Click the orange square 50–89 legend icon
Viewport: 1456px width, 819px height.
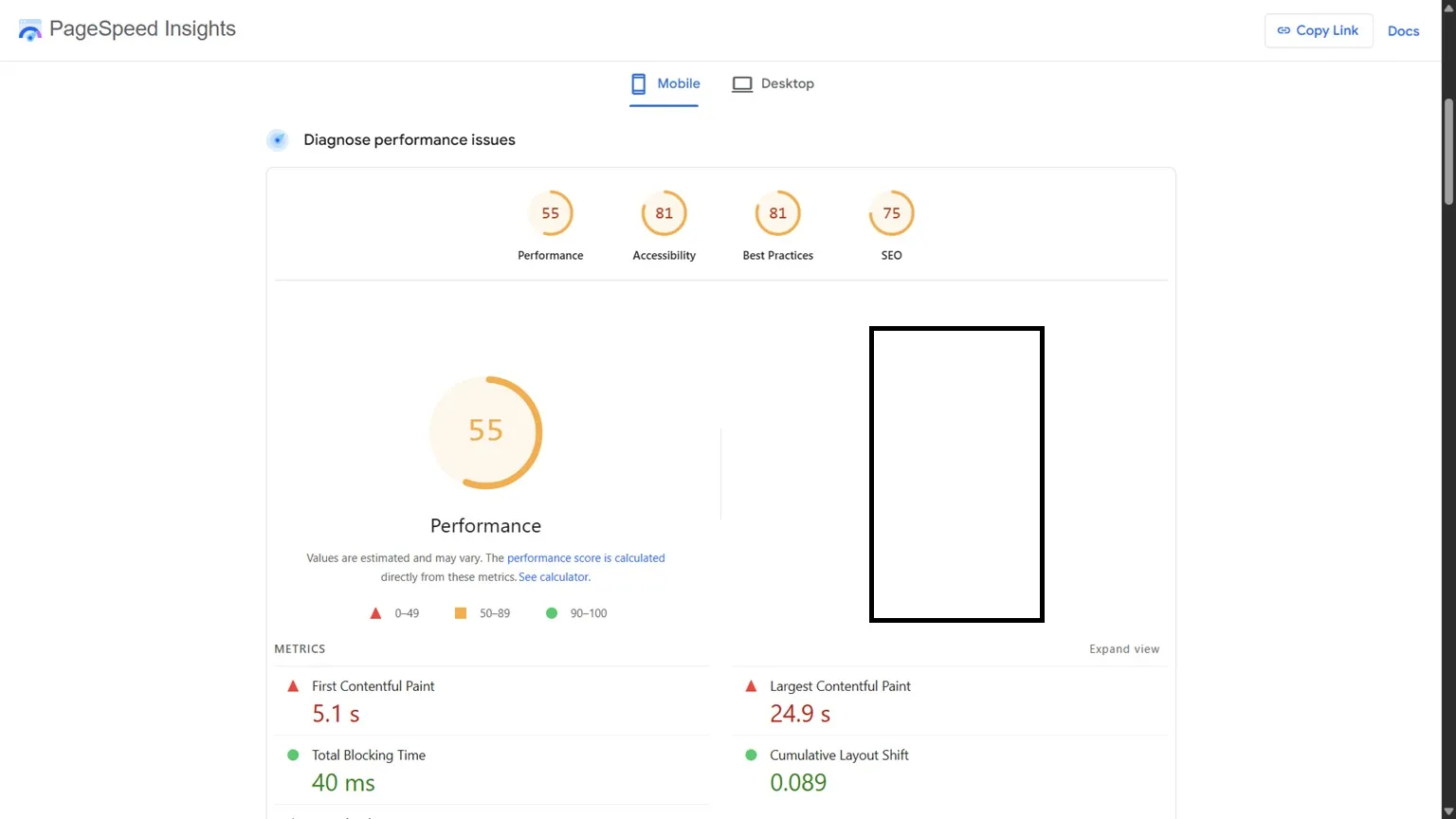pyautogui.click(x=461, y=613)
